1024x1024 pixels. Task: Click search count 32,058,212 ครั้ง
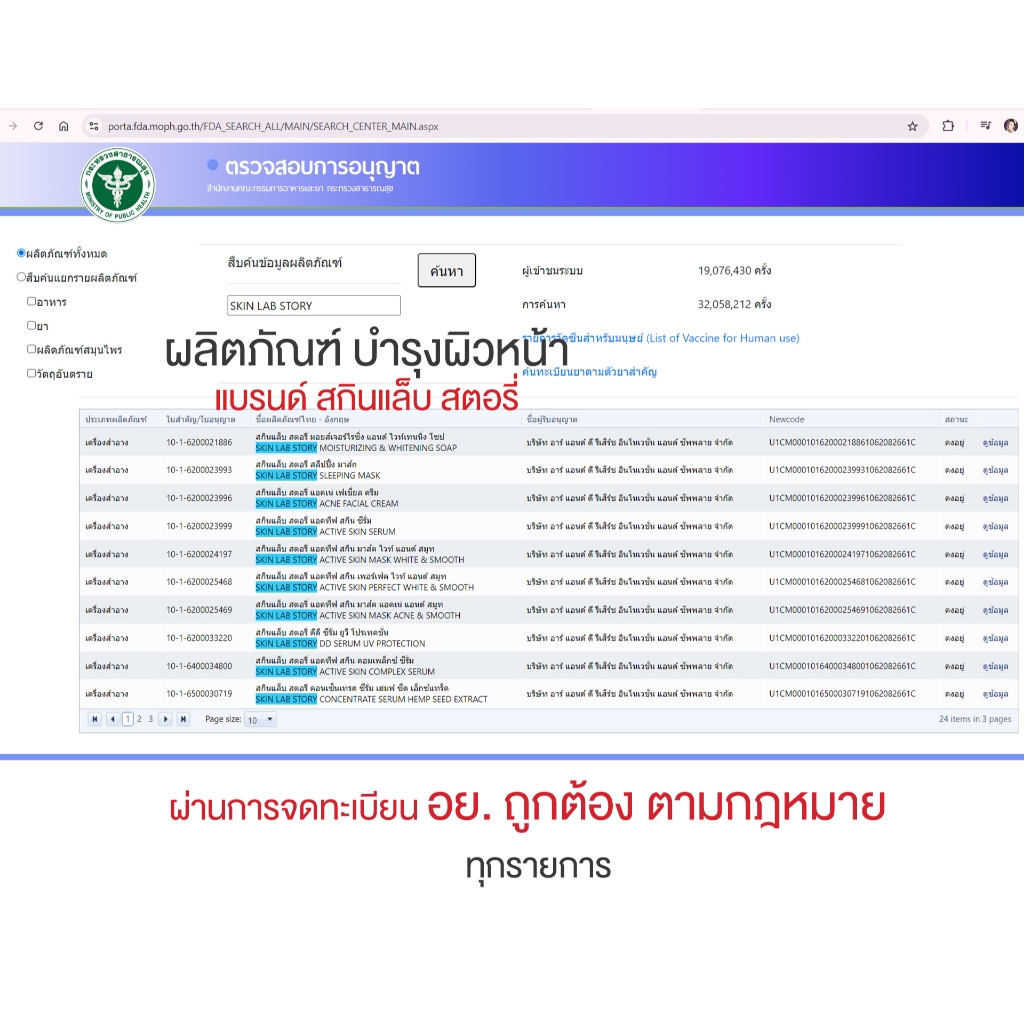pyautogui.click(x=735, y=304)
